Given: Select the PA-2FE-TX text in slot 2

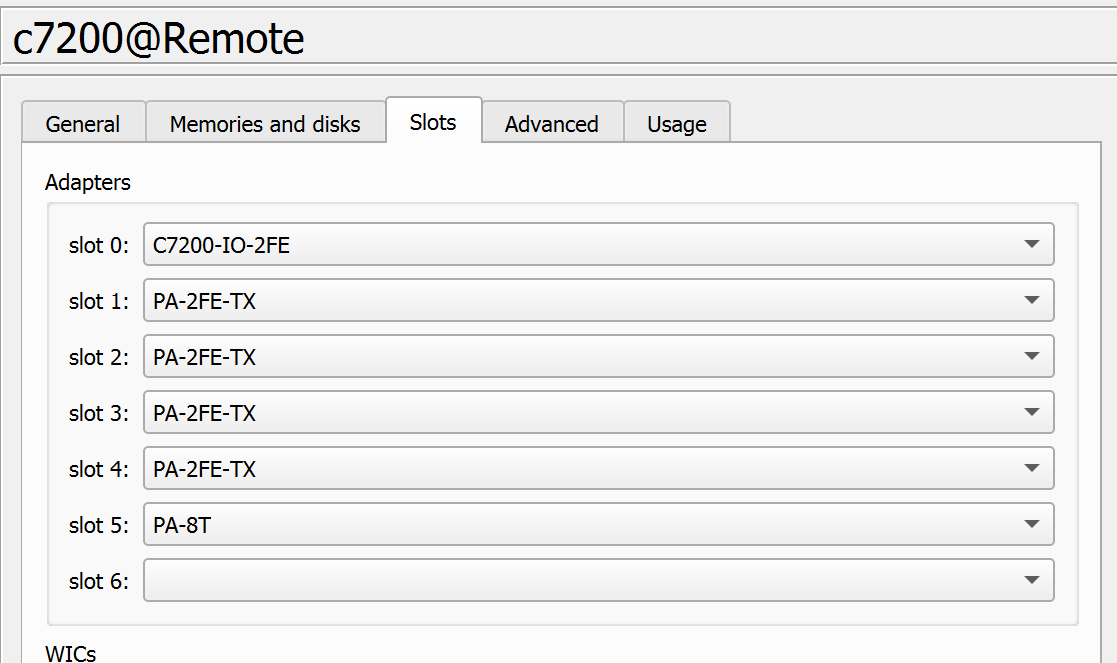Looking at the screenshot, I should point(205,357).
